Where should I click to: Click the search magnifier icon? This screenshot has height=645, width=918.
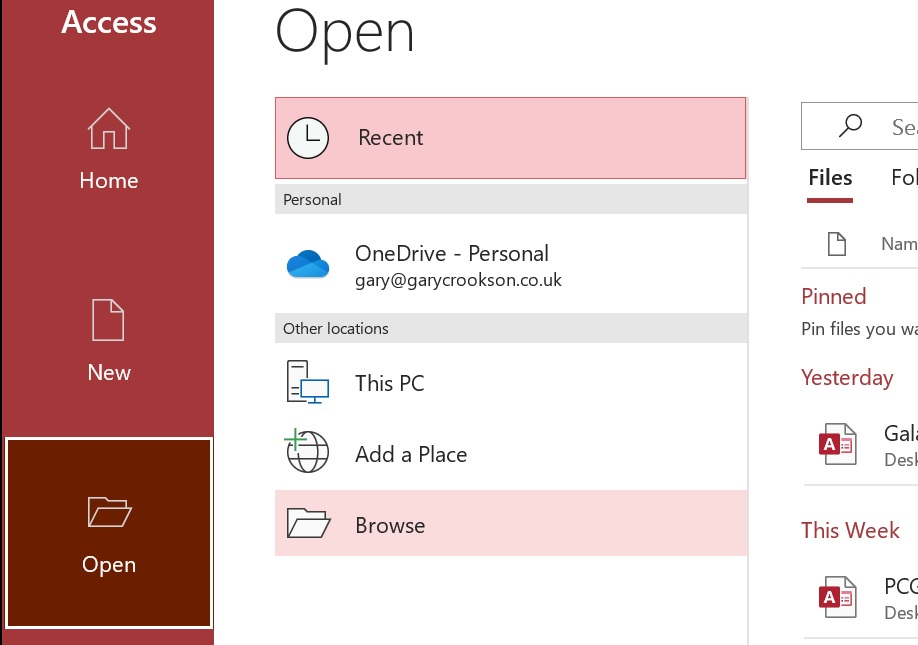point(849,126)
